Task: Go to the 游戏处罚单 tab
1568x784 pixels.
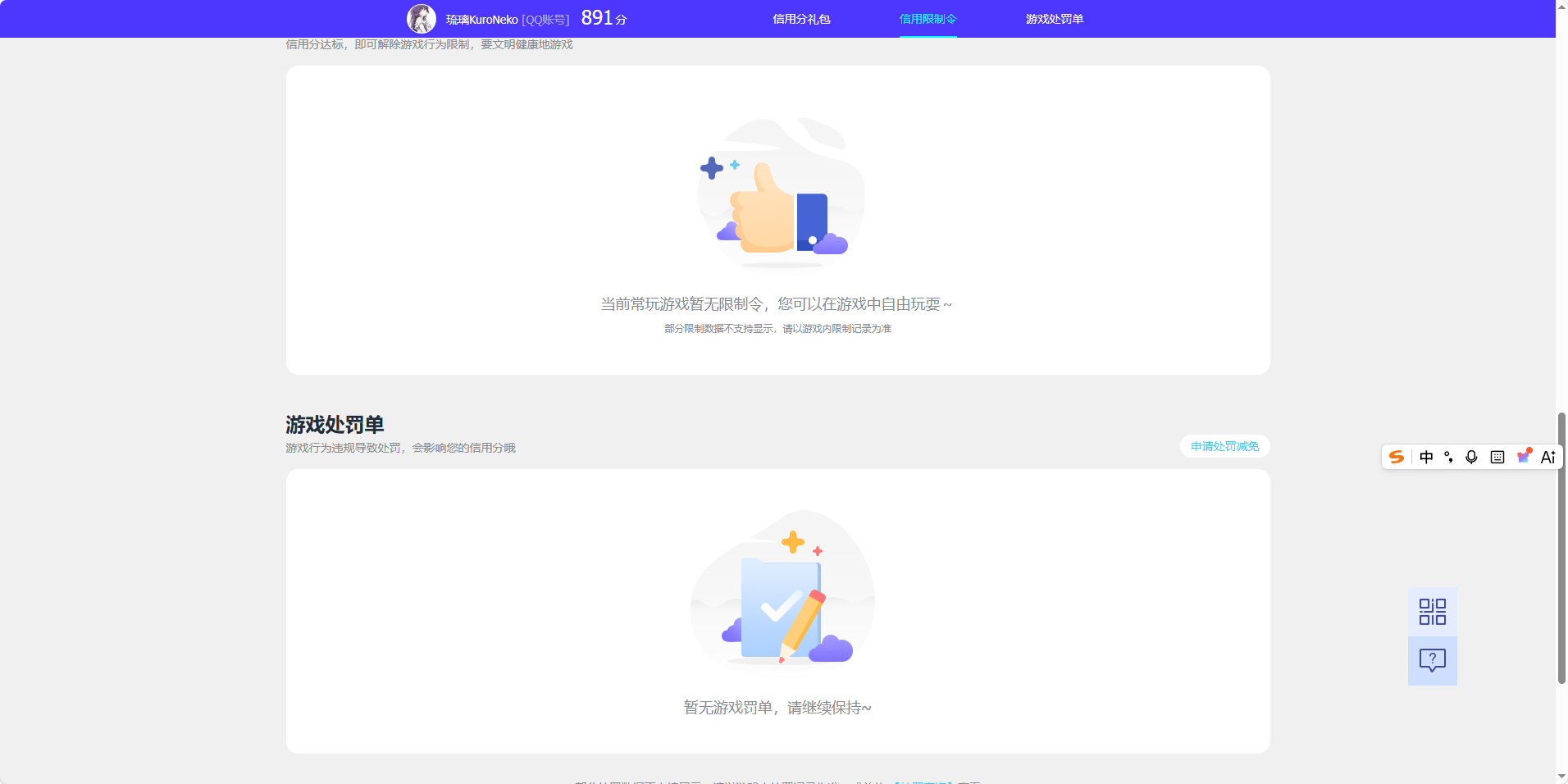Action: coord(1054,19)
